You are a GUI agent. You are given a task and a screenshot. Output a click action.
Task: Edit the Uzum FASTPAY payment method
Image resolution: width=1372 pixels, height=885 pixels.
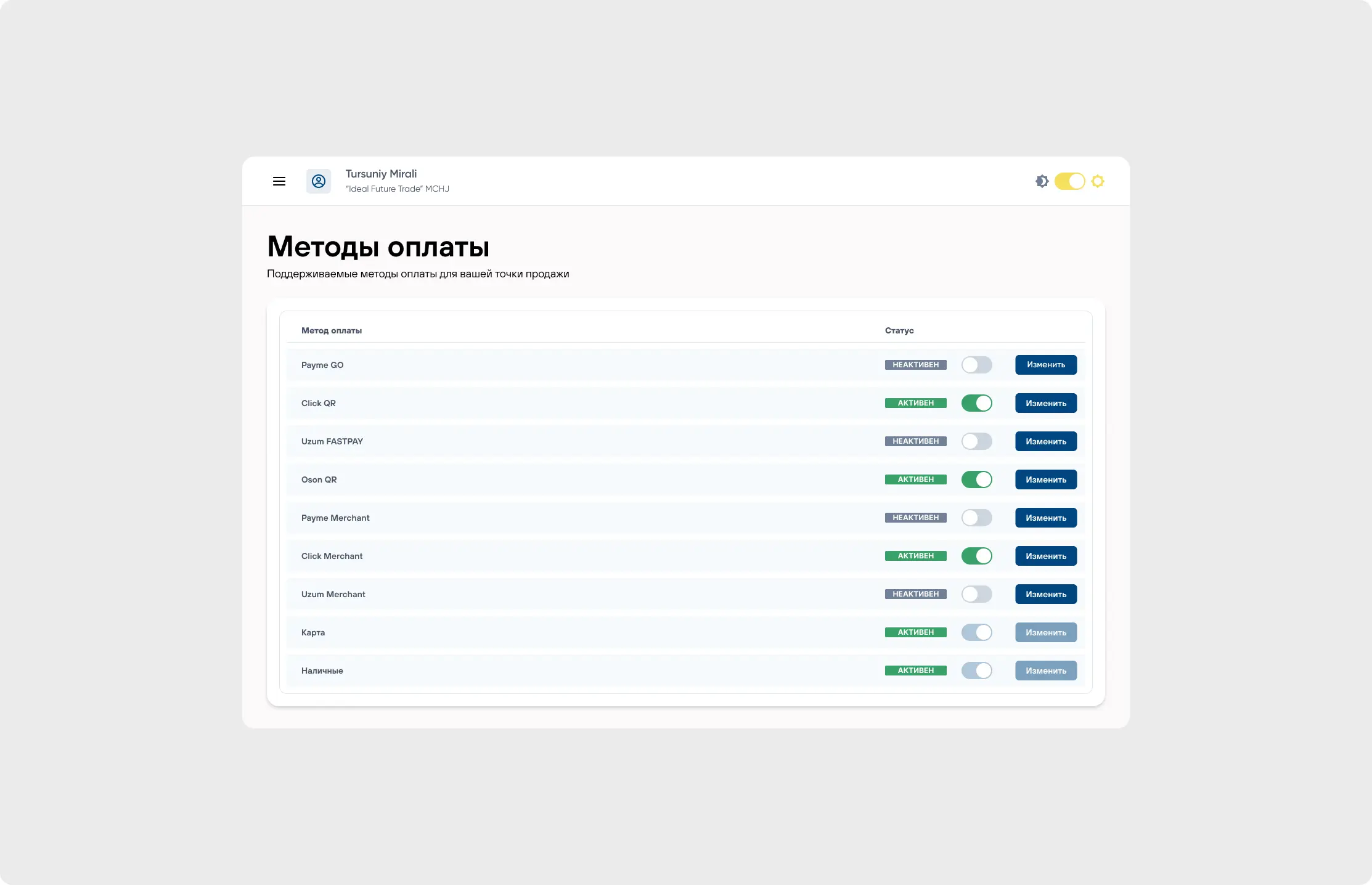click(1046, 441)
